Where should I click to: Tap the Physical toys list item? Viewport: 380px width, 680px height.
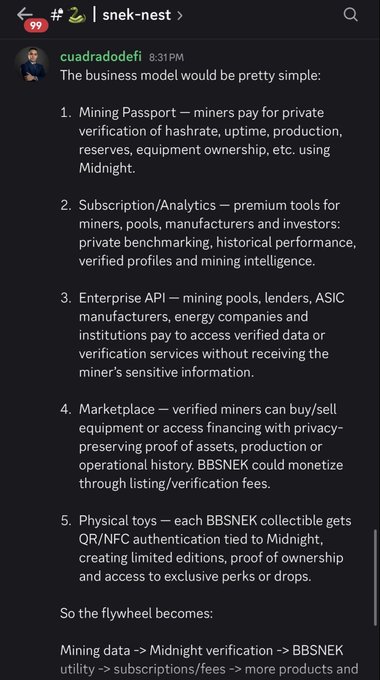[206, 548]
